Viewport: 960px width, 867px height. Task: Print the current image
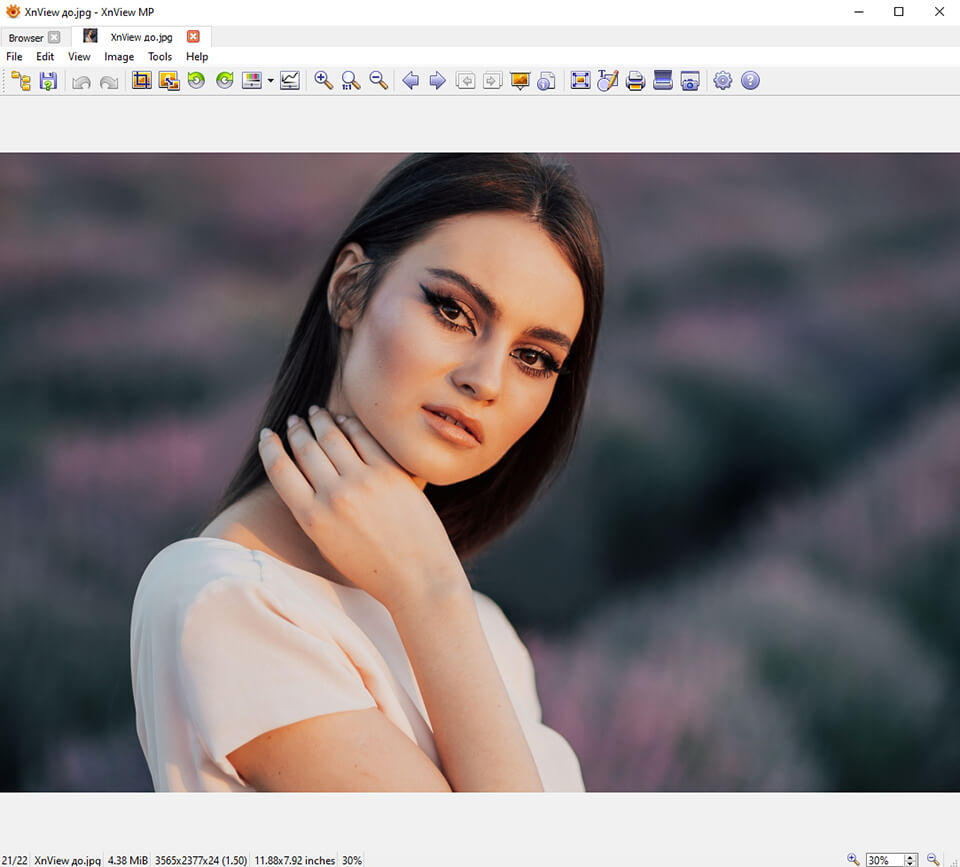[636, 81]
